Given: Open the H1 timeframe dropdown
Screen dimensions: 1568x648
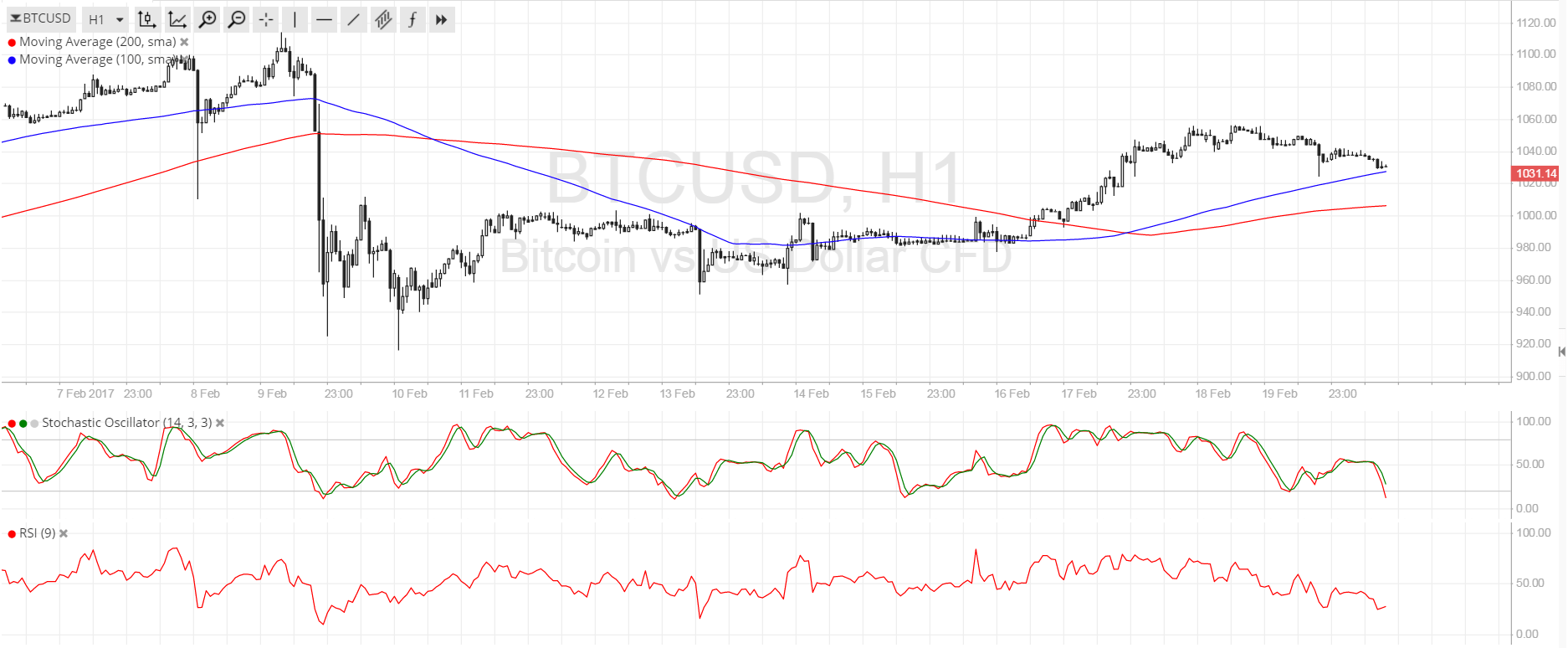Looking at the screenshot, I should 105,19.
